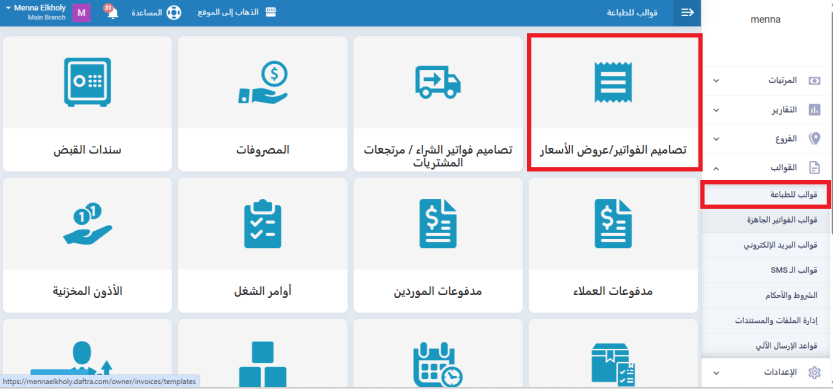Collapse the sidebar with the menu arrow icon
This screenshot has height=389, width=833.
point(687,12)
